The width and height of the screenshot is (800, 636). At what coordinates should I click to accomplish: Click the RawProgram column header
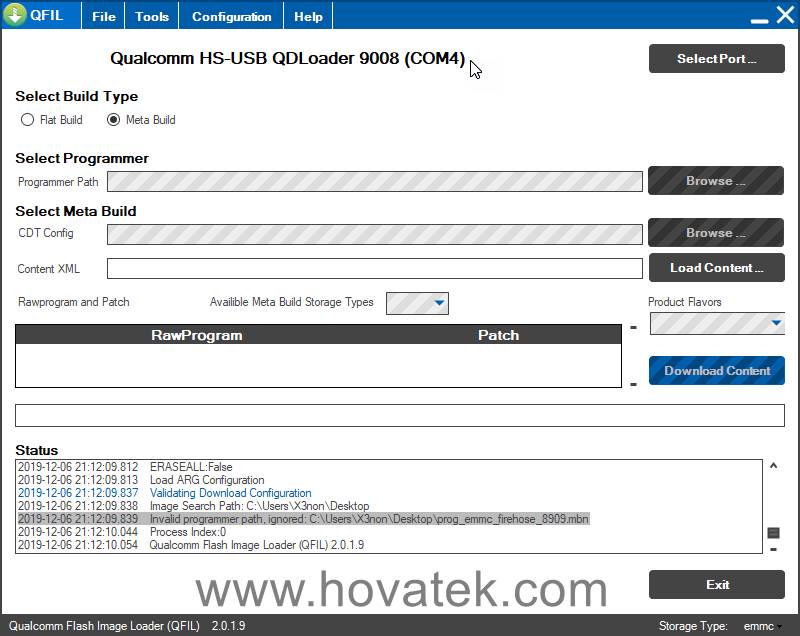click(x=196, y=335)
